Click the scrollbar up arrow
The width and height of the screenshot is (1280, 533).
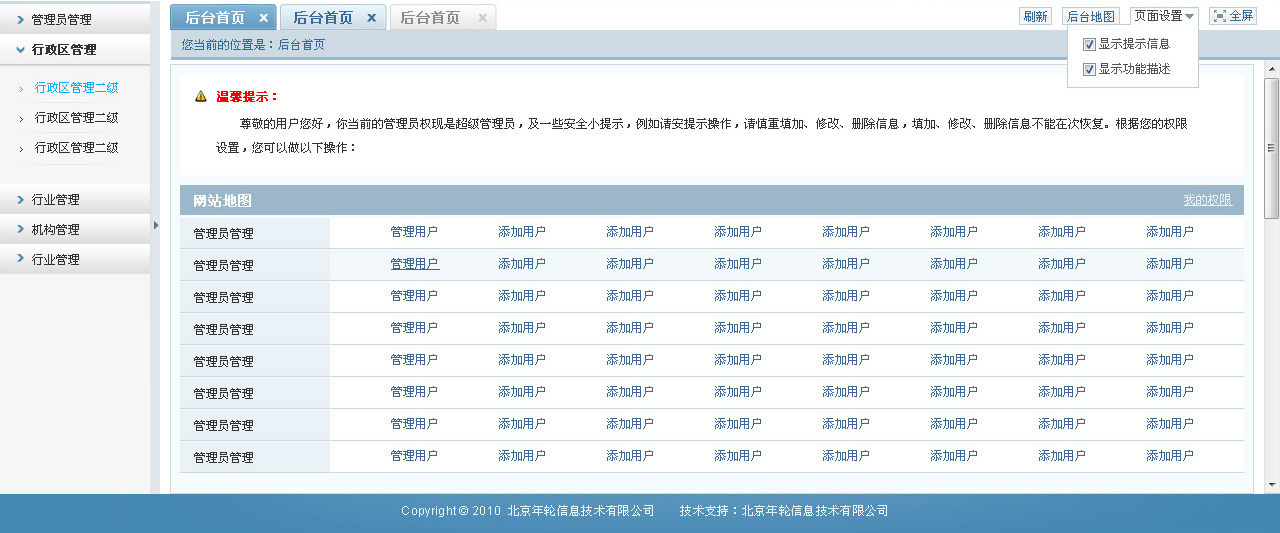pyautogui.click(x=1272, y=70)
